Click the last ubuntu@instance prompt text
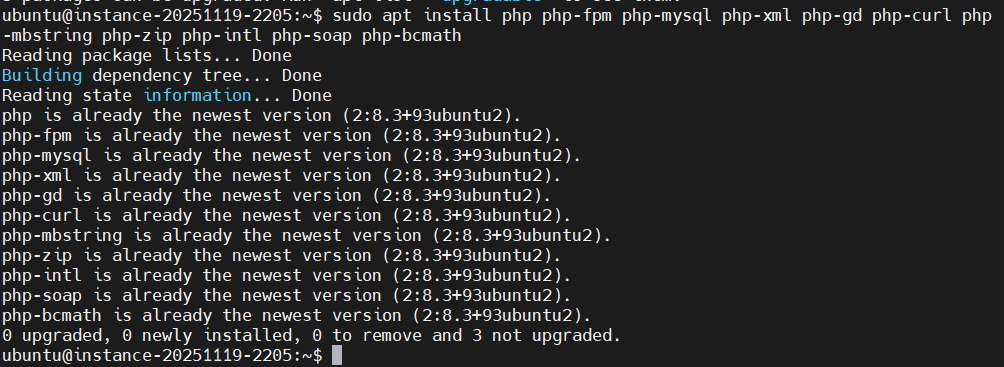The image size is (1004, 367). click(162, 355)
